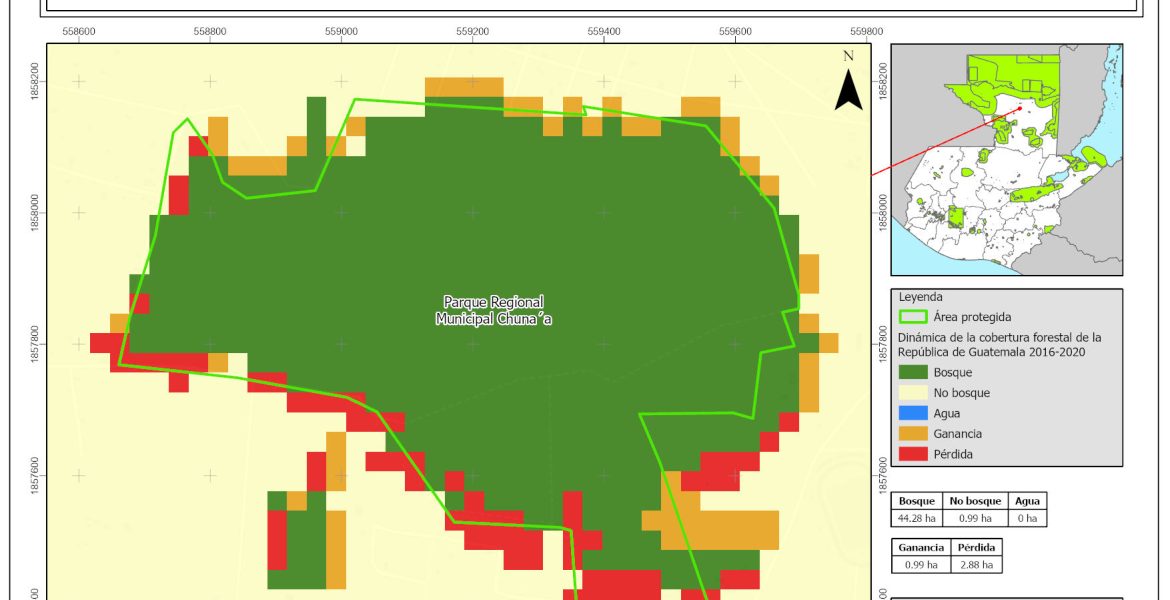Click the 2.88 ha Pérdida table value
The width and height of the screenshot is (1170, 600).
click(x=976, y=565)
